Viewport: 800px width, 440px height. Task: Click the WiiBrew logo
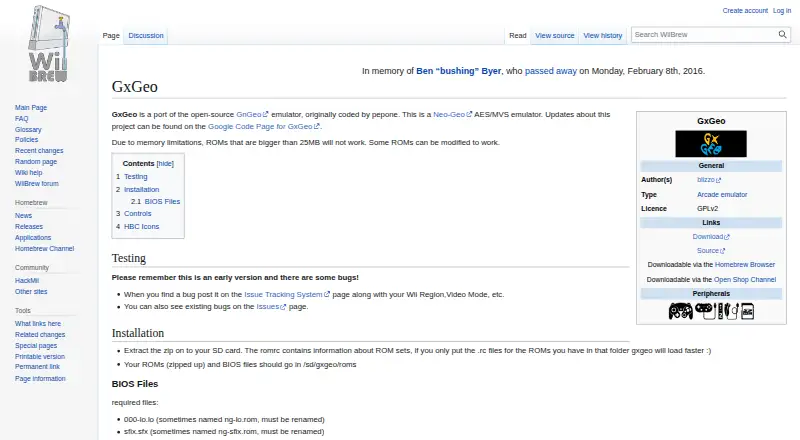tap(48, 44)
